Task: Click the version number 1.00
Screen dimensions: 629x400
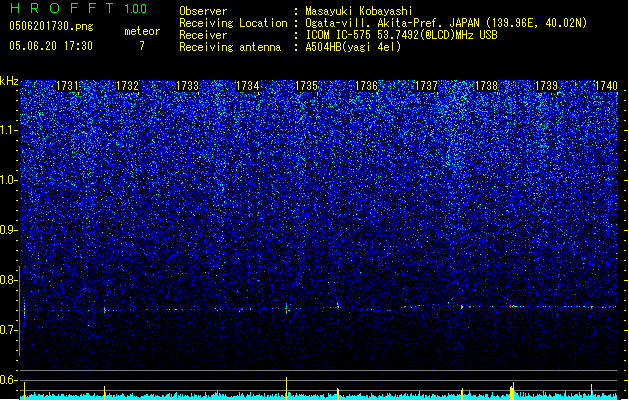Action: pos(136,9)
